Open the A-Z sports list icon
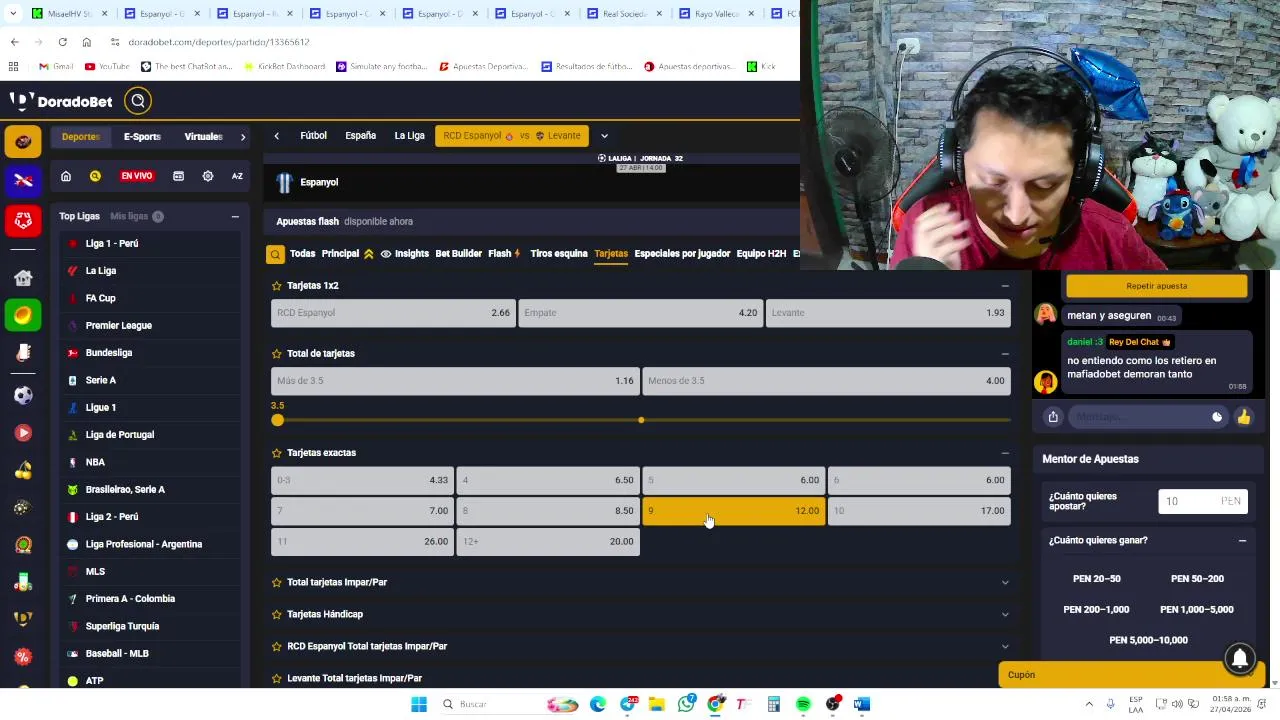The image size is (1280, 720). (237, 176)
